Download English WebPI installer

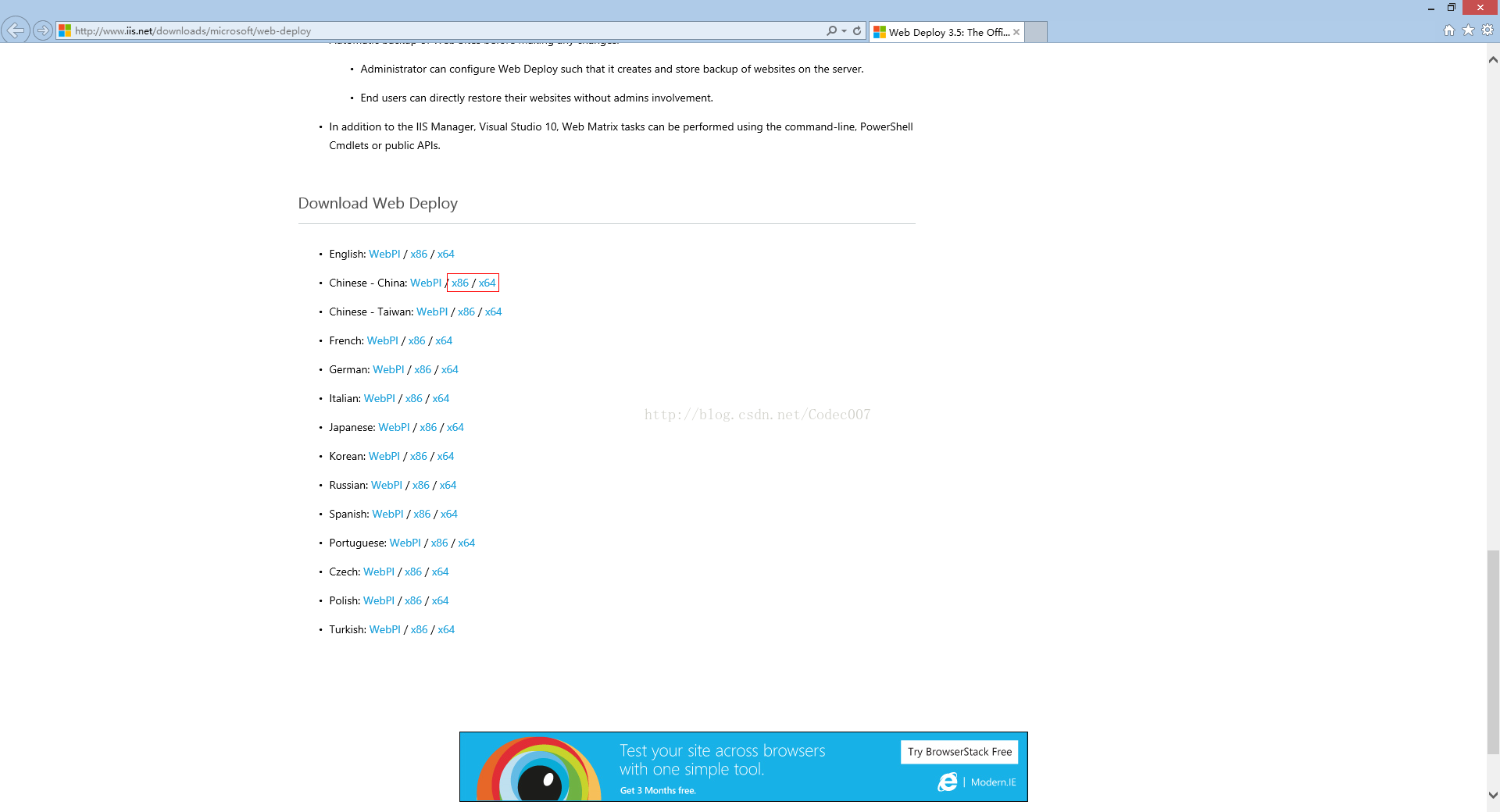coord(384,254)
